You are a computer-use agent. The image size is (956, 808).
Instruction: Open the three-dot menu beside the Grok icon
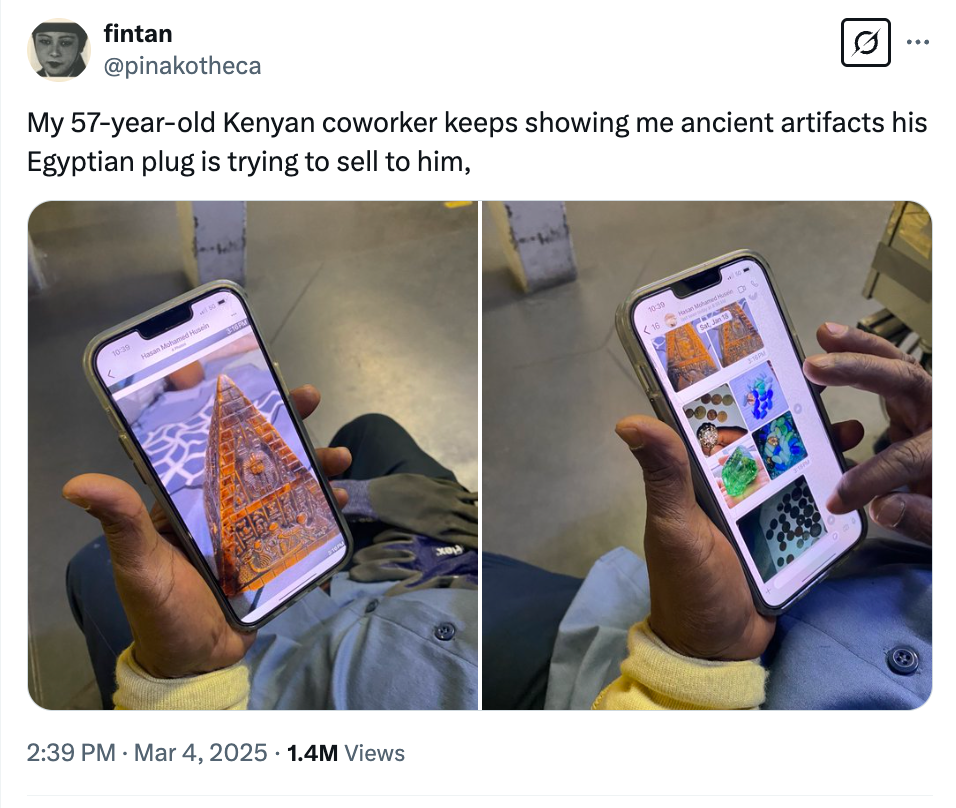coord(919,43)
